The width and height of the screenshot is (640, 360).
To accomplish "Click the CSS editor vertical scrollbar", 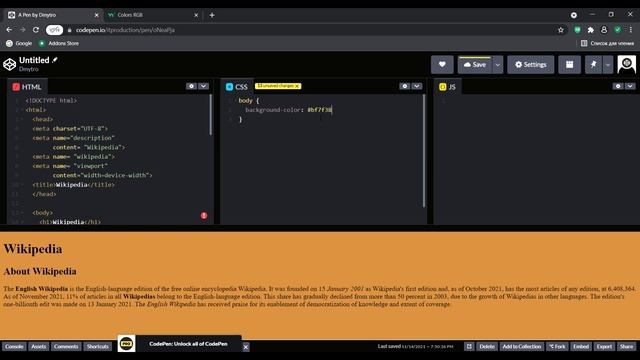I will tap(424, 150).
